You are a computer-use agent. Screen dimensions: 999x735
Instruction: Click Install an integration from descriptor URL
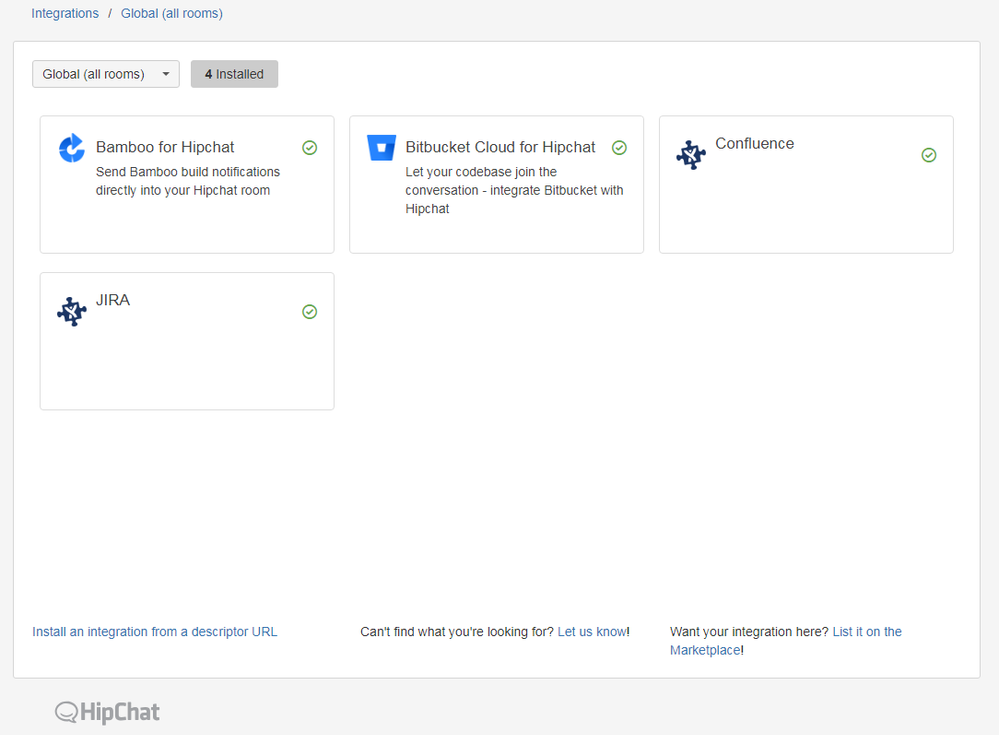tap(155, 632)
